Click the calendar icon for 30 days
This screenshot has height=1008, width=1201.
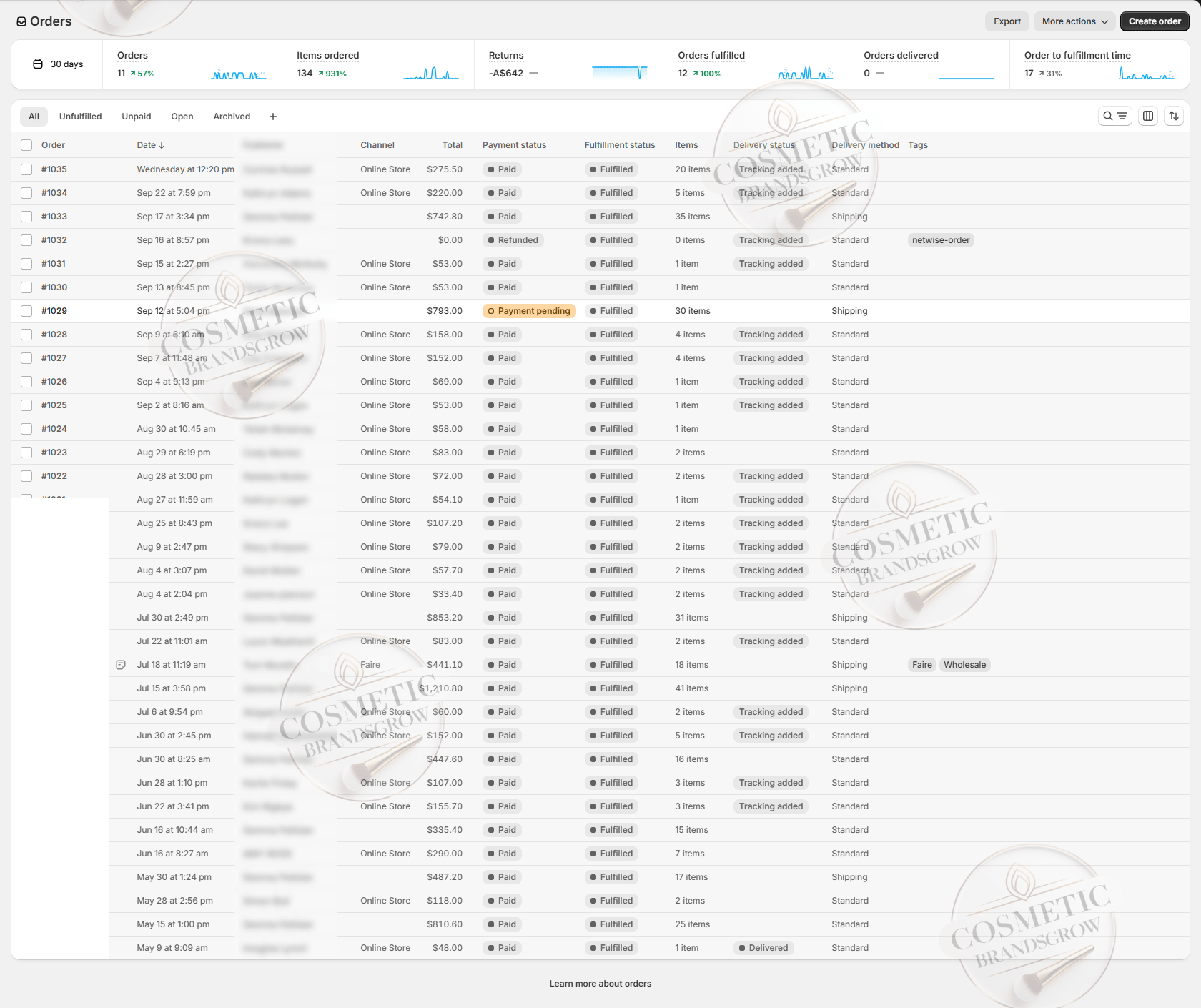point(38,64)
